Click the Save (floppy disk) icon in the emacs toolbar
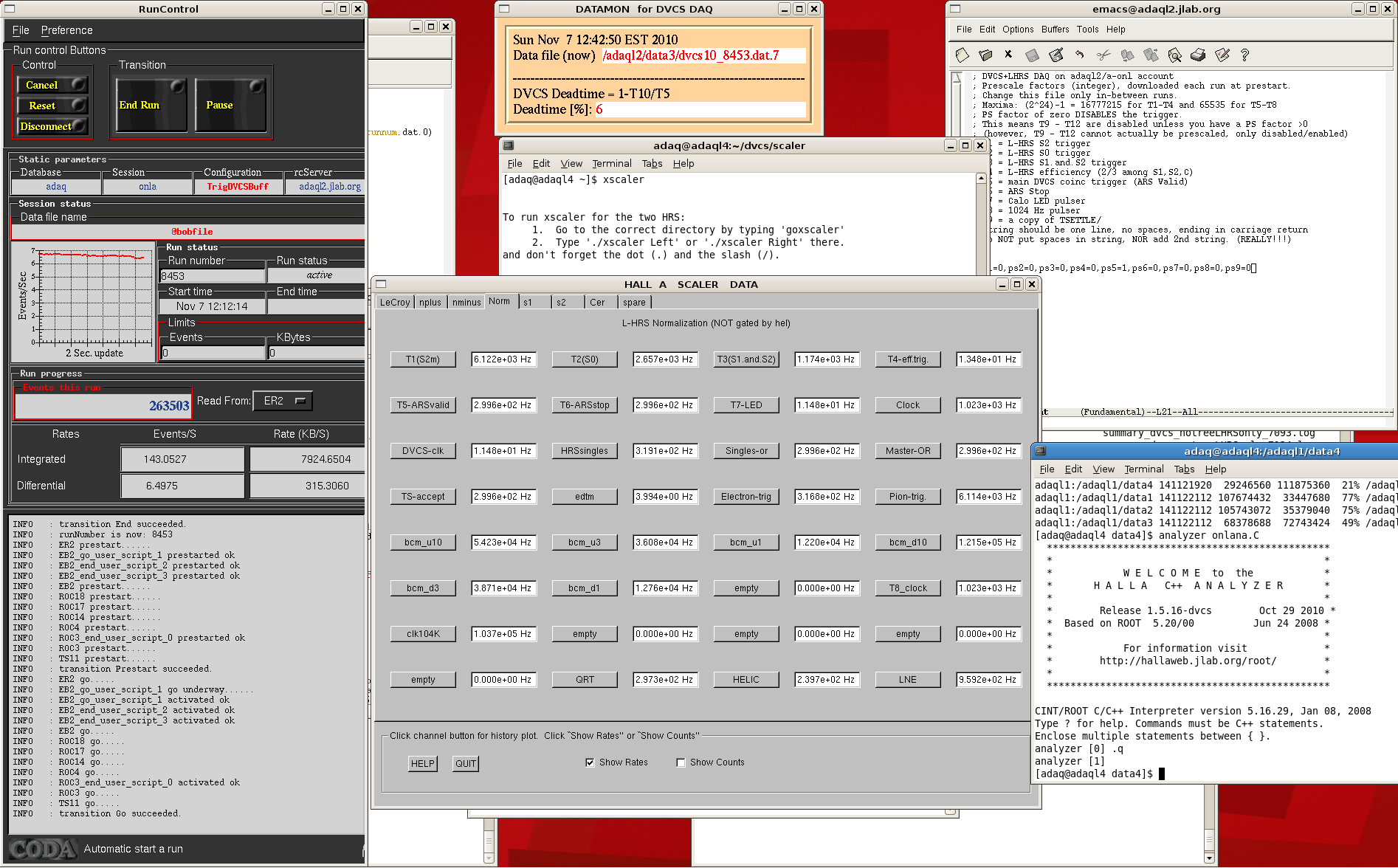The width and height of the screenshot is (1398, 868). [1033, 55]
